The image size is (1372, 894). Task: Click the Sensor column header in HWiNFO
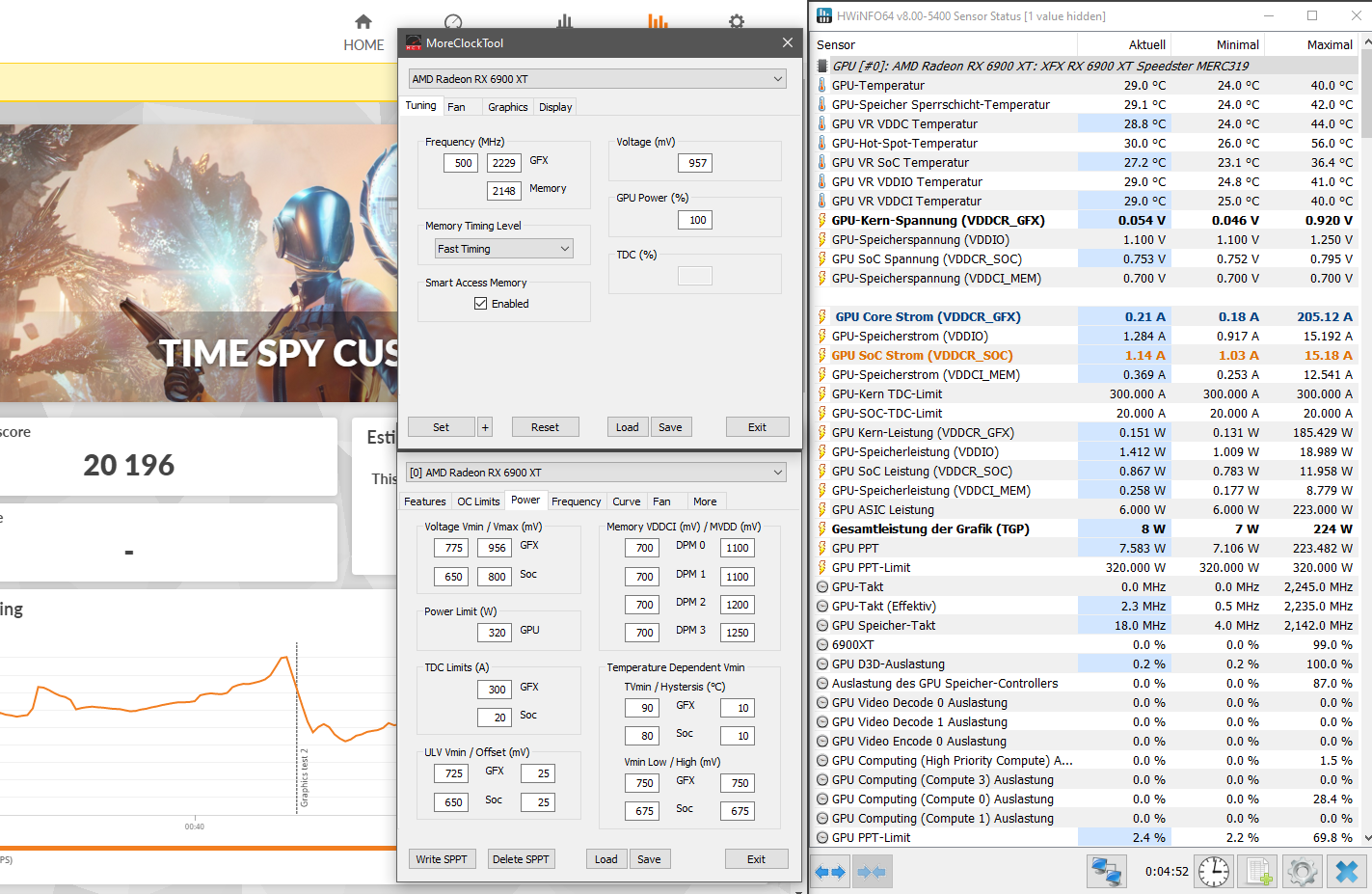(x=945, y=44)
